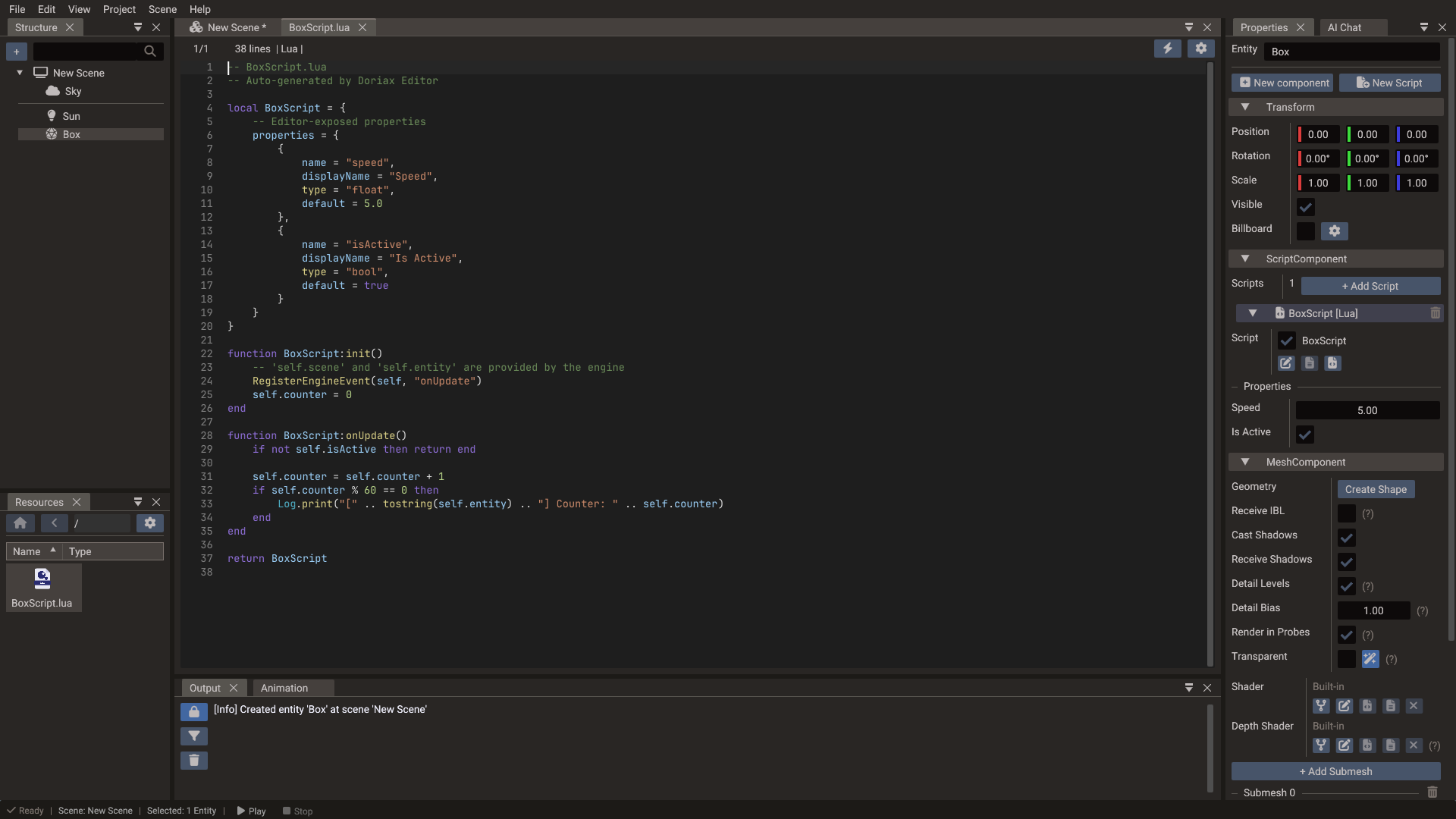This screenshot has width=1456, height=819.
Task: Toggle the Receive Shadows checkbox
Action: tap(1347, 562)
